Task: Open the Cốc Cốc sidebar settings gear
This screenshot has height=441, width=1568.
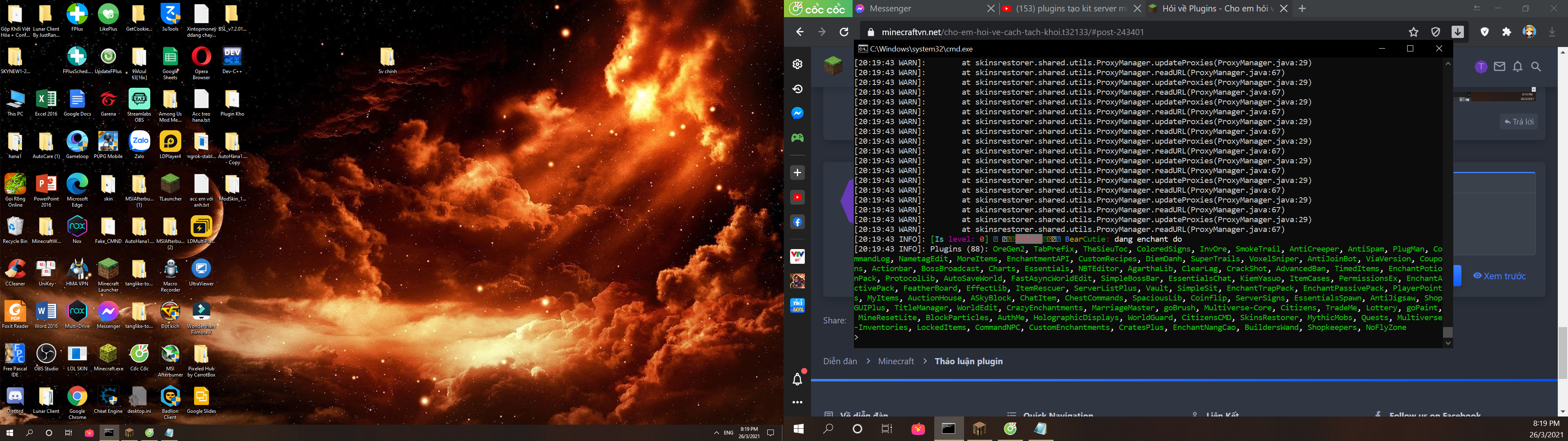Action: [797, 64]
